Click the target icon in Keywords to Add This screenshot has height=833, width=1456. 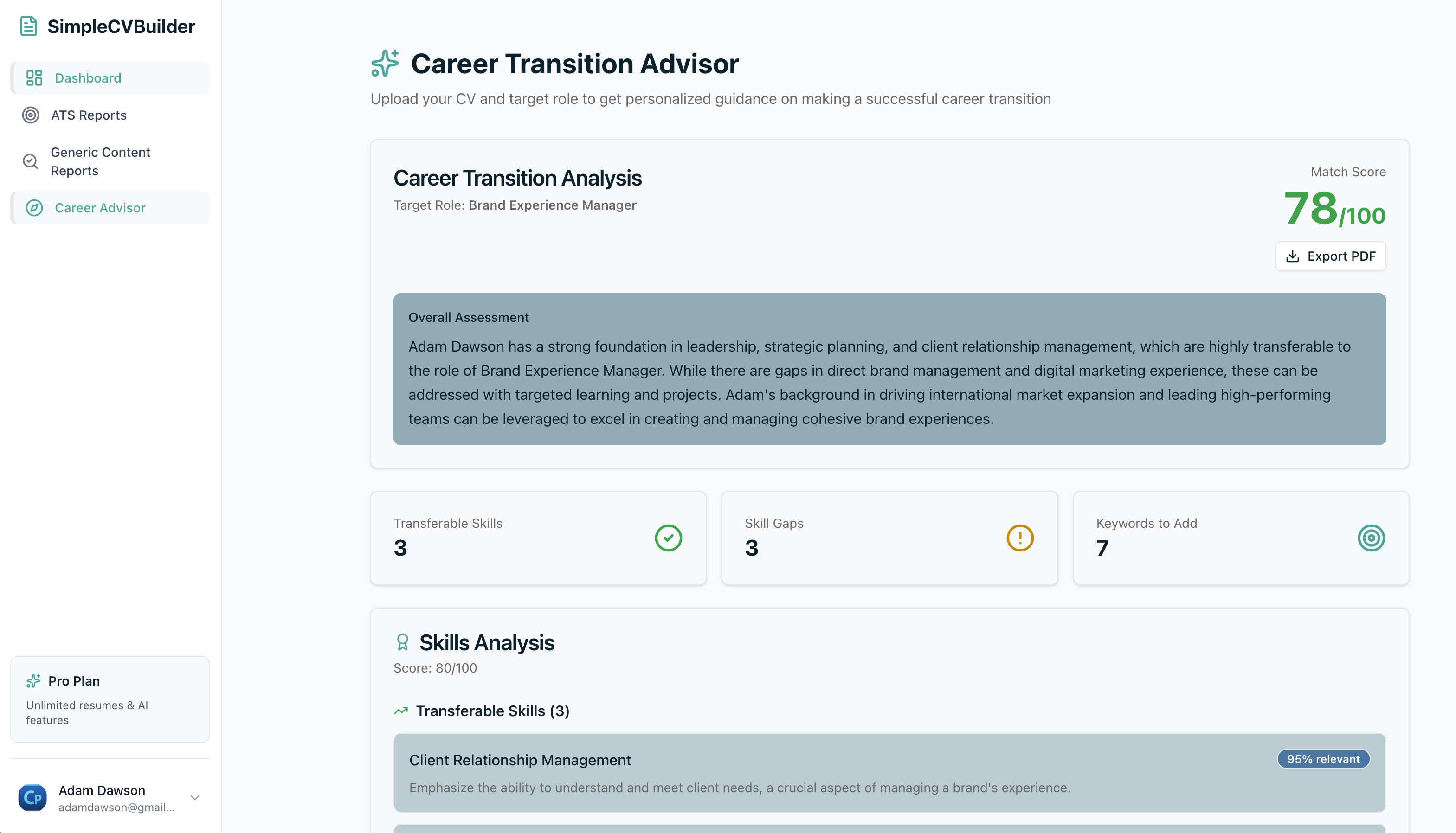(1371, 538)
